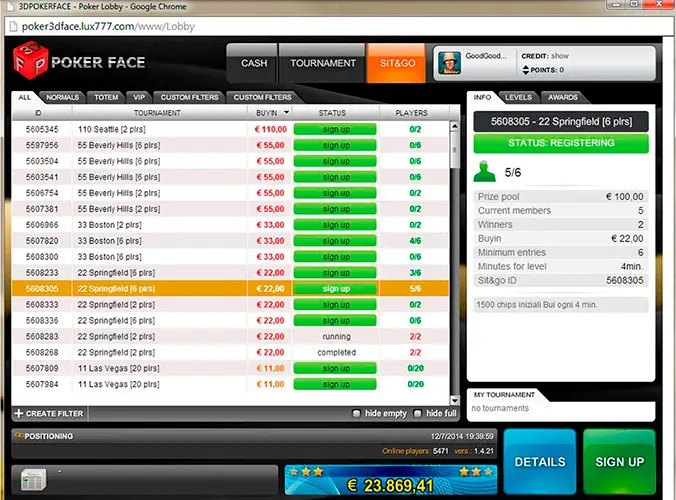Click the plus icon beside Create Filter

[x=19, y=413]
